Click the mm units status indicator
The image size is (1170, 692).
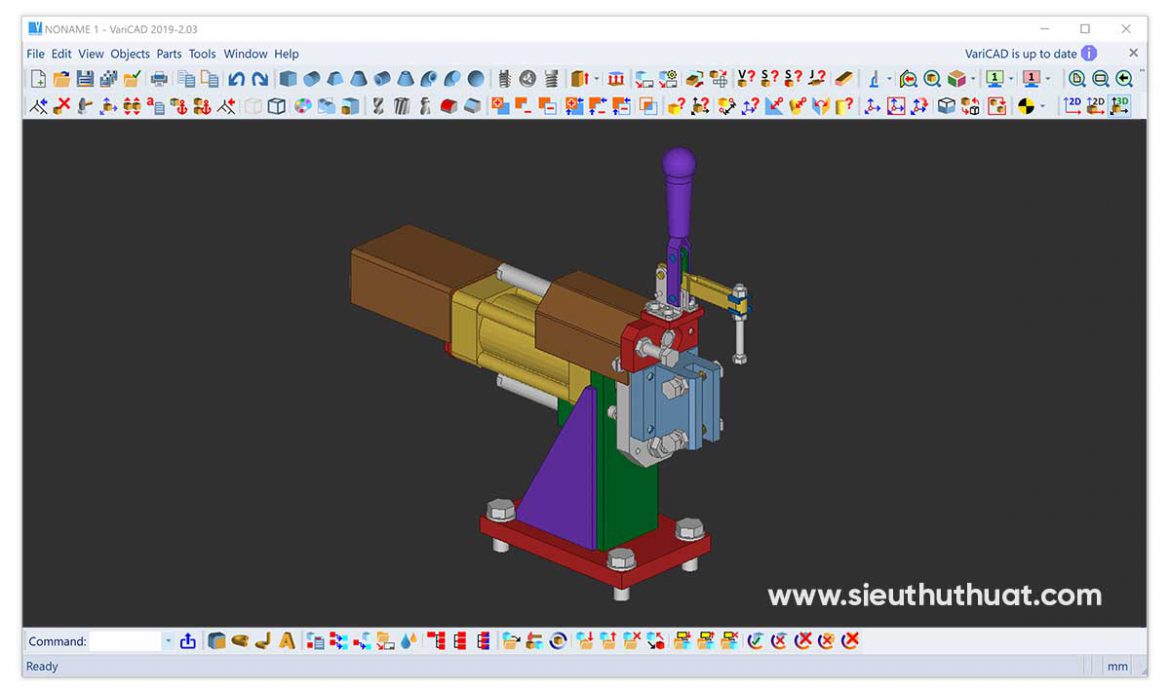(x=1117, y=666)
